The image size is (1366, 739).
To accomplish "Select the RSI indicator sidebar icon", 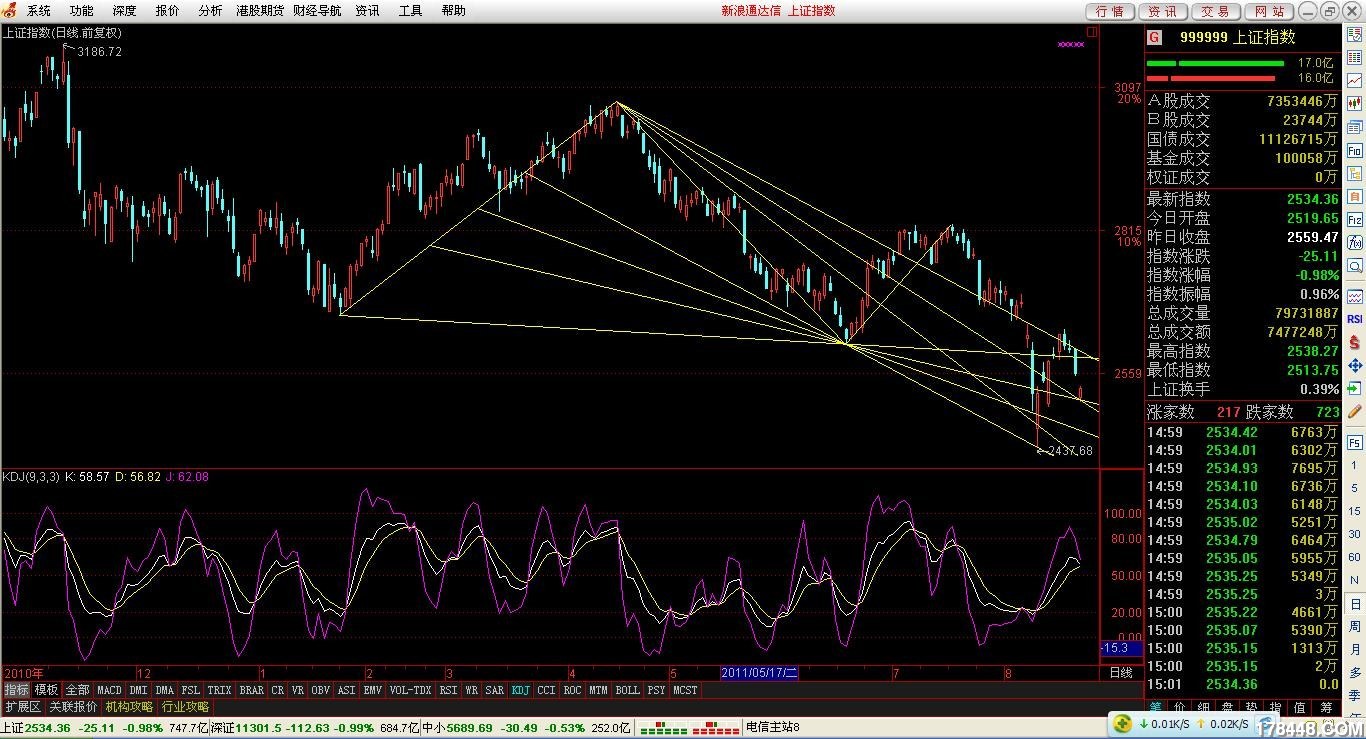I will pyautogui.click(x=1354, y=320).
